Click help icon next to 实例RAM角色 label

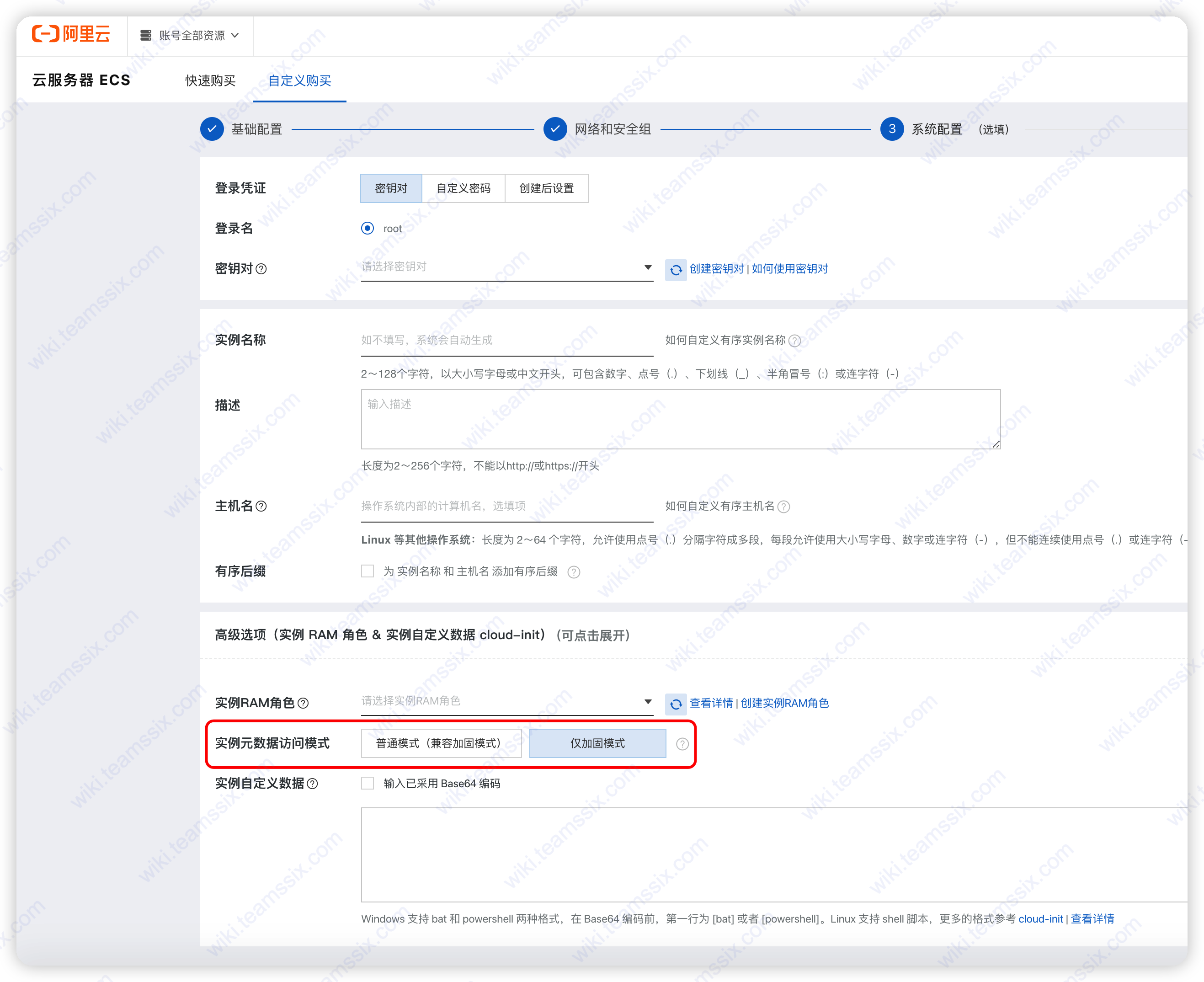(x=303, y=703)
